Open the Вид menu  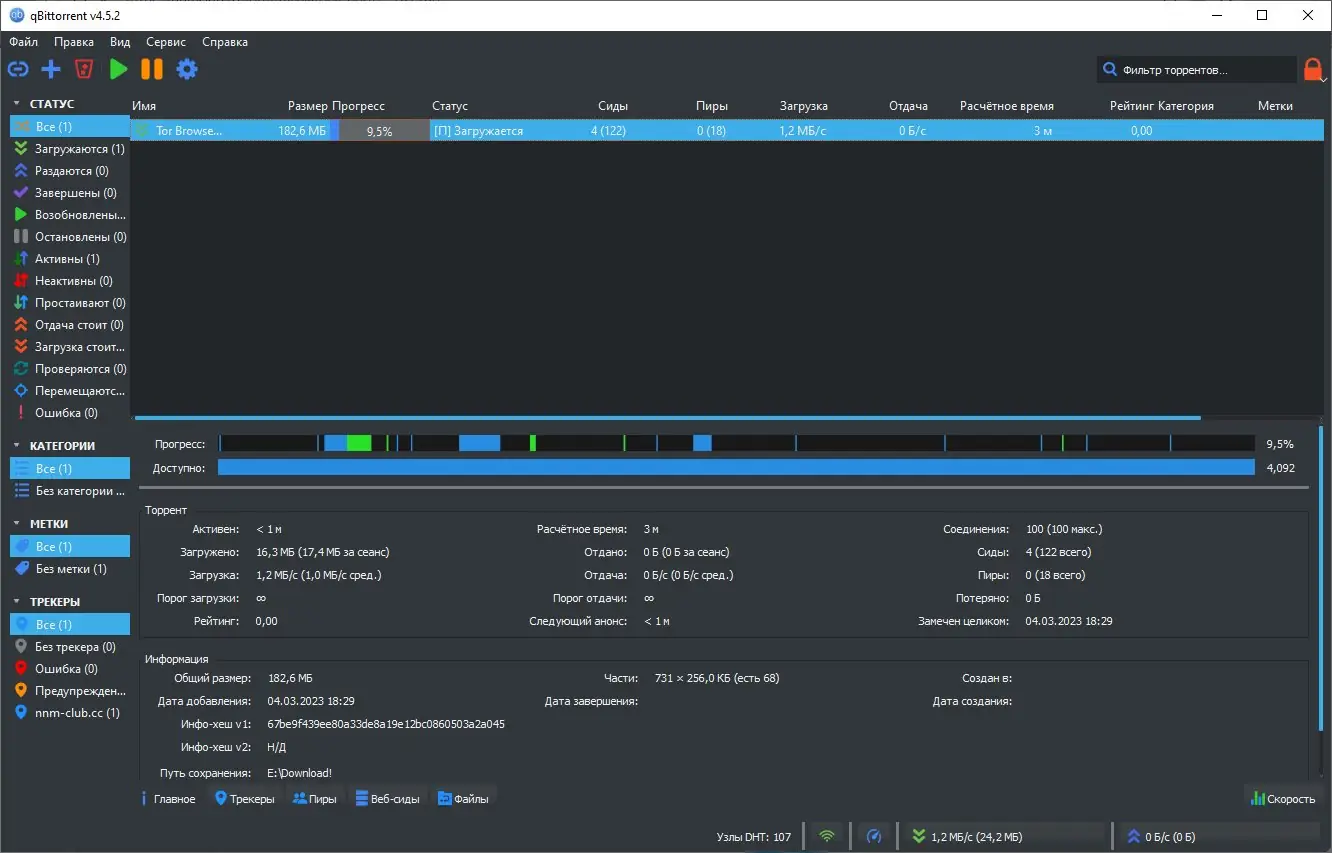click(120, 42)
